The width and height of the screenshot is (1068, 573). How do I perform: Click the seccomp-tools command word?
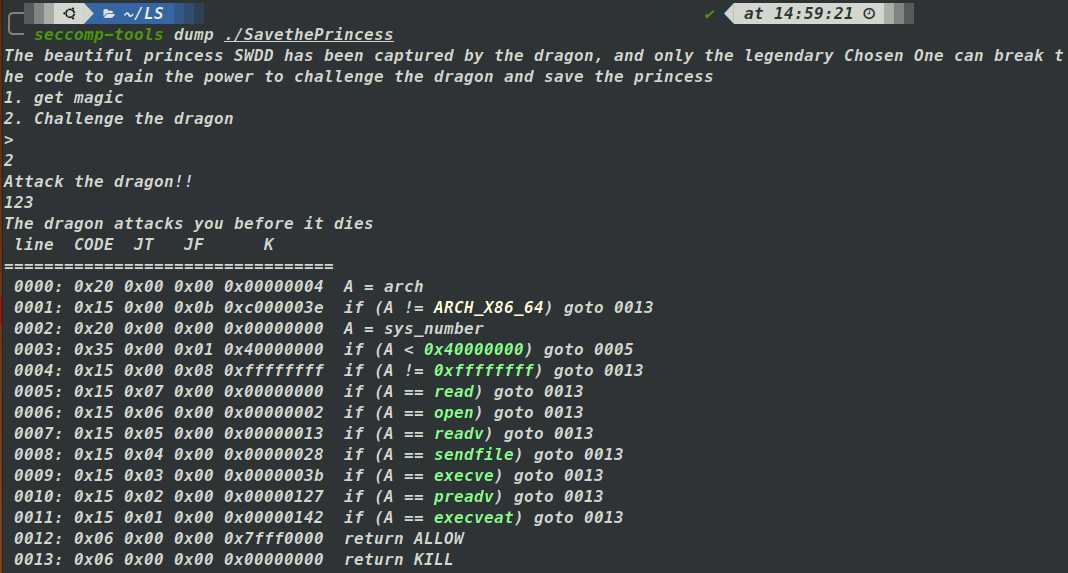pos(99,34)
